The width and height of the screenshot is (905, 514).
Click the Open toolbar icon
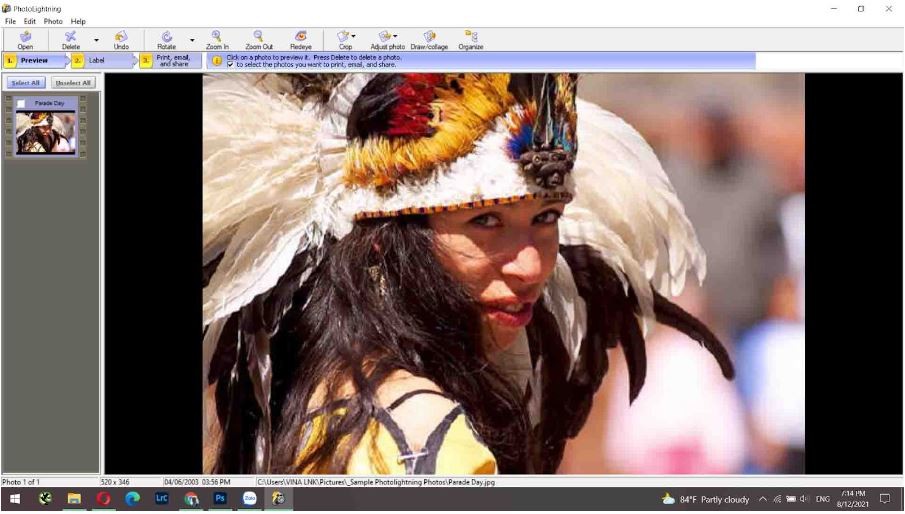25,39
